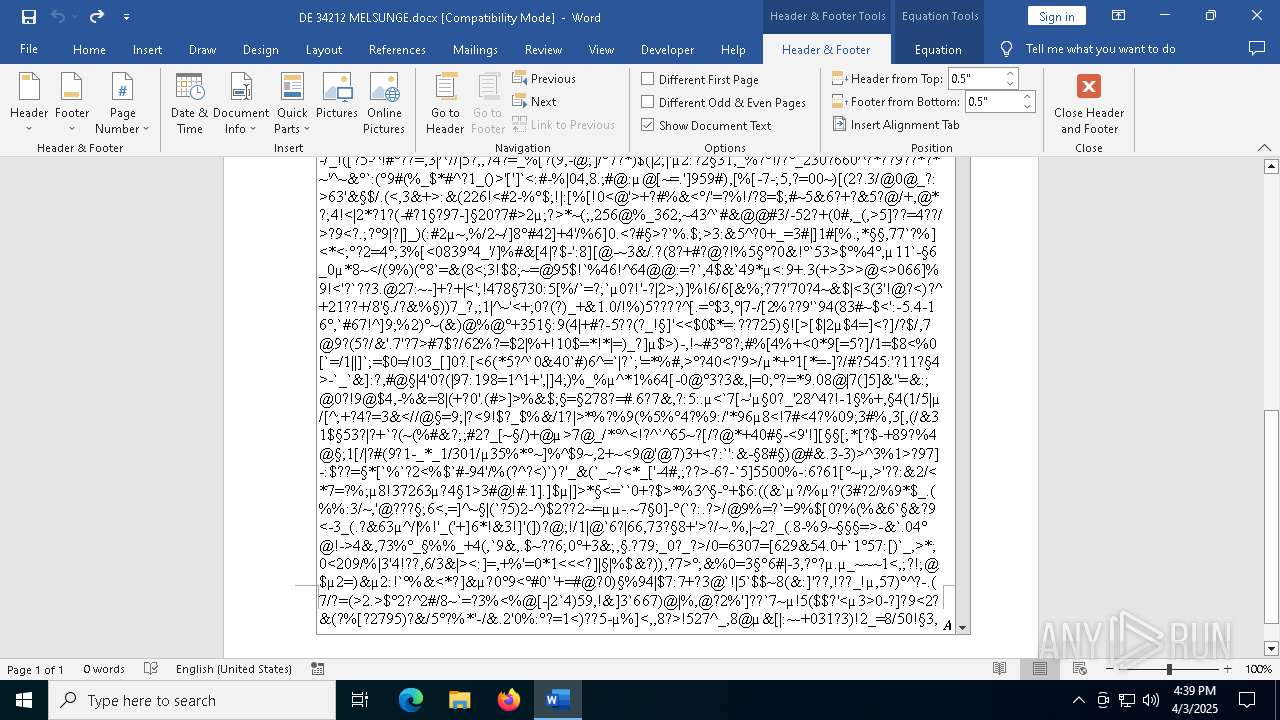Enable Different First Page
The height and width of the screenshot is (720, 1280).
coord(699,79)
